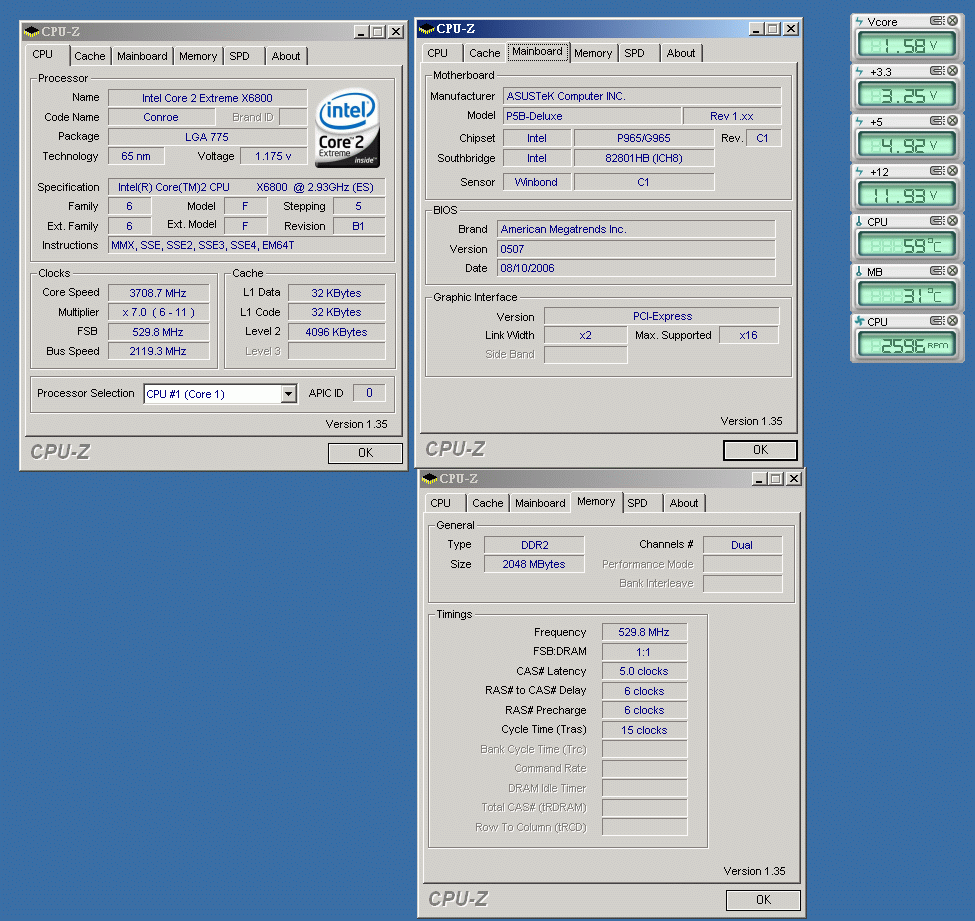Click the memory Size value "2048 MBytes"
Screen dimensions: 975x921
point(534,564)
